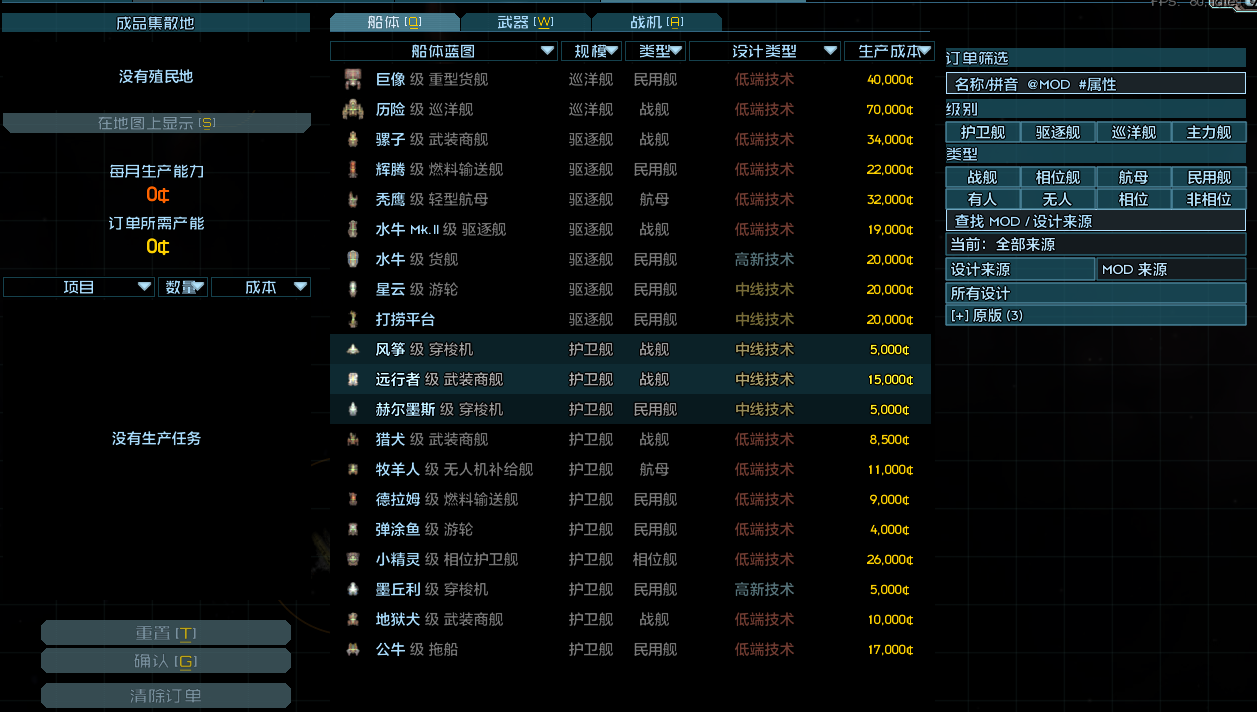The height and width of the screenshot is (712, 1257).
Task: Select the 设计来源 source tab
Action: 1020,269
